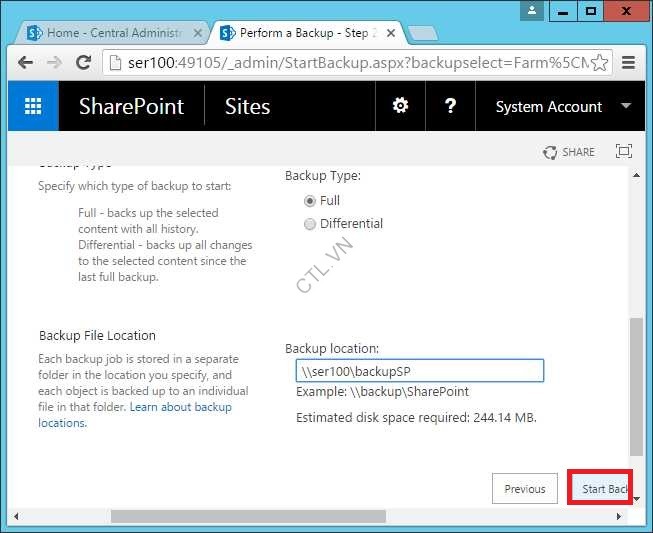Viewport: 653px width, 533px height.
Task: Toggle focus on content icon
Action: 623,151
